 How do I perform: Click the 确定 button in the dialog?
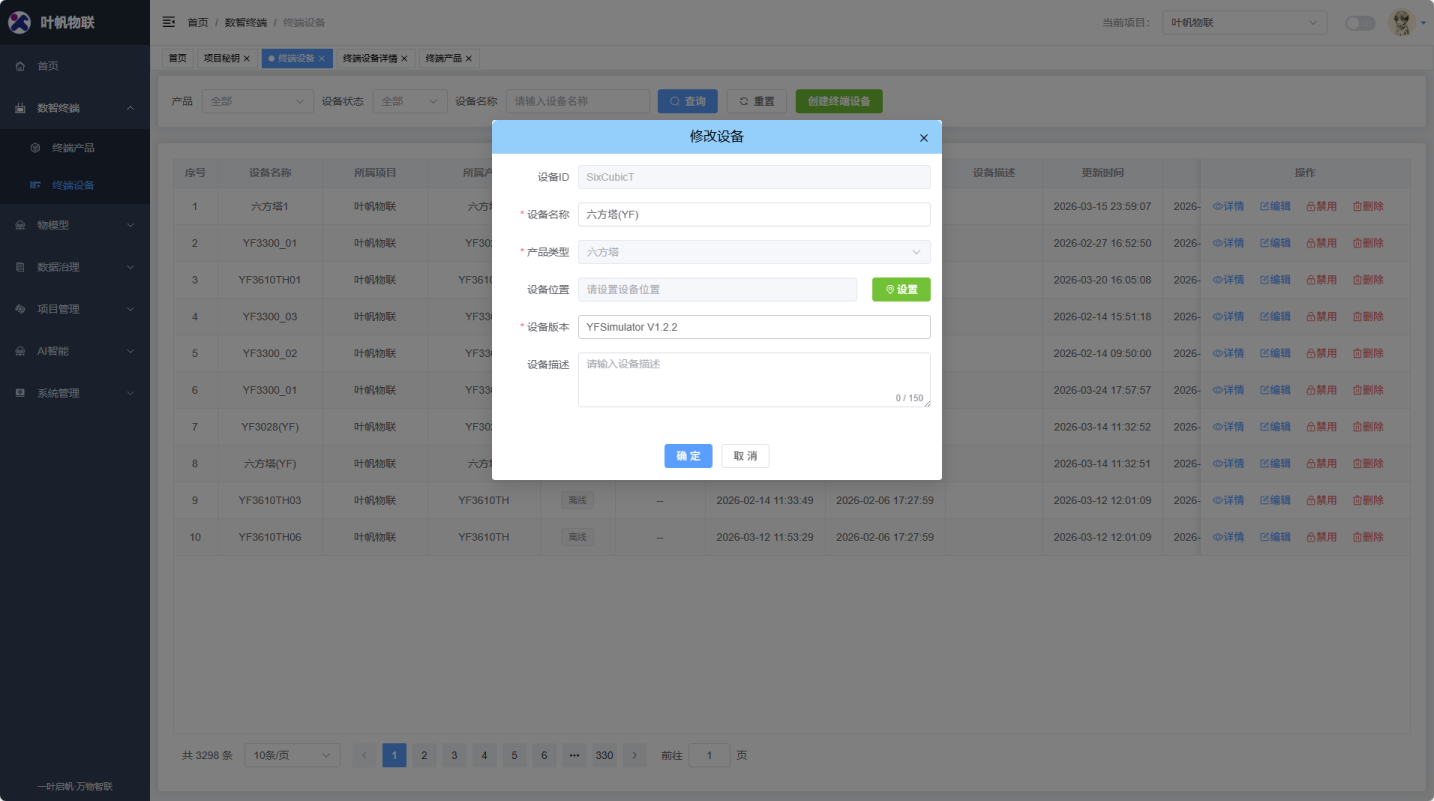coord(688,456)
